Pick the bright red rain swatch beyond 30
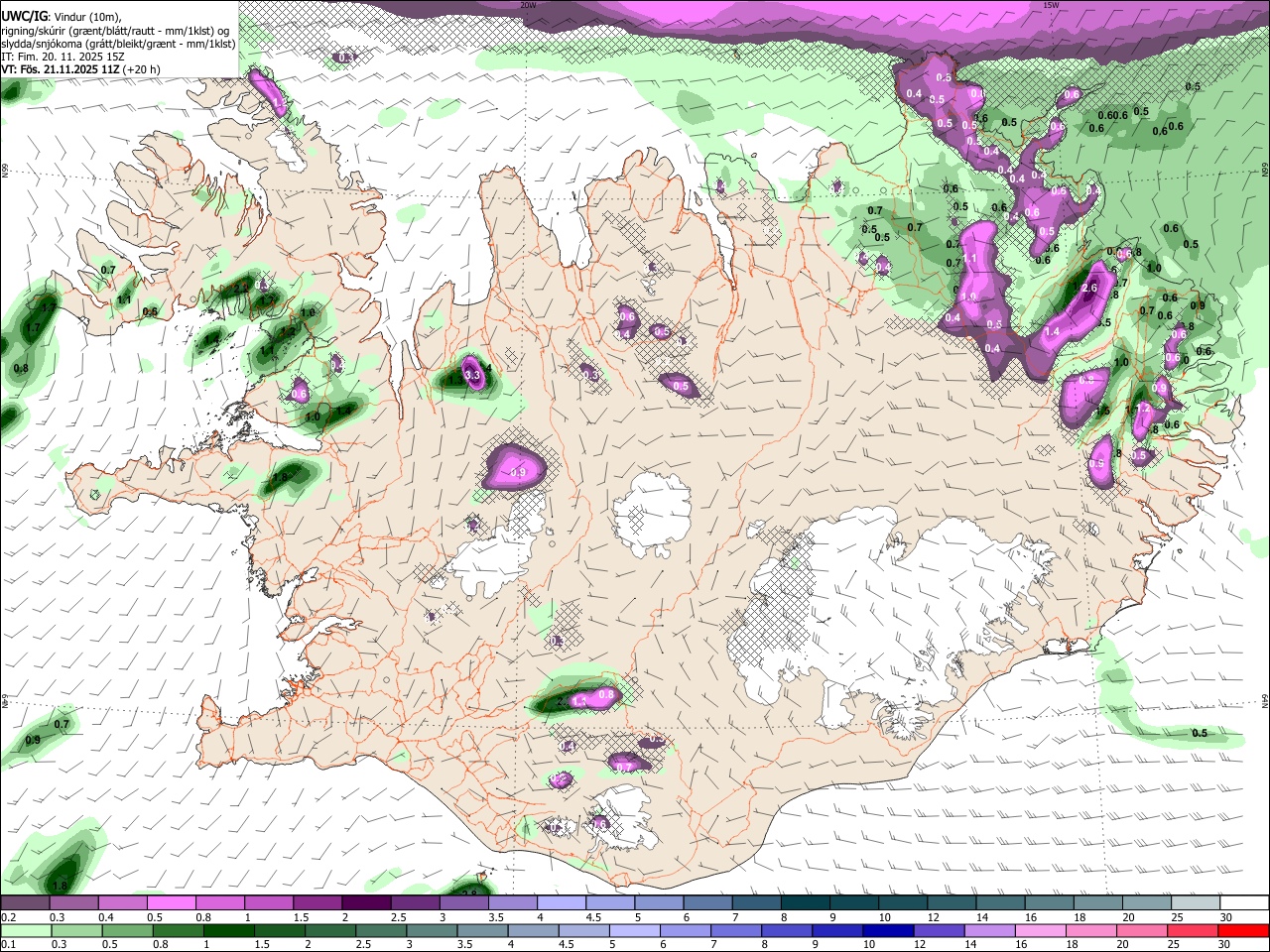Screen dimensions: 1270x952 (1245, 930)
